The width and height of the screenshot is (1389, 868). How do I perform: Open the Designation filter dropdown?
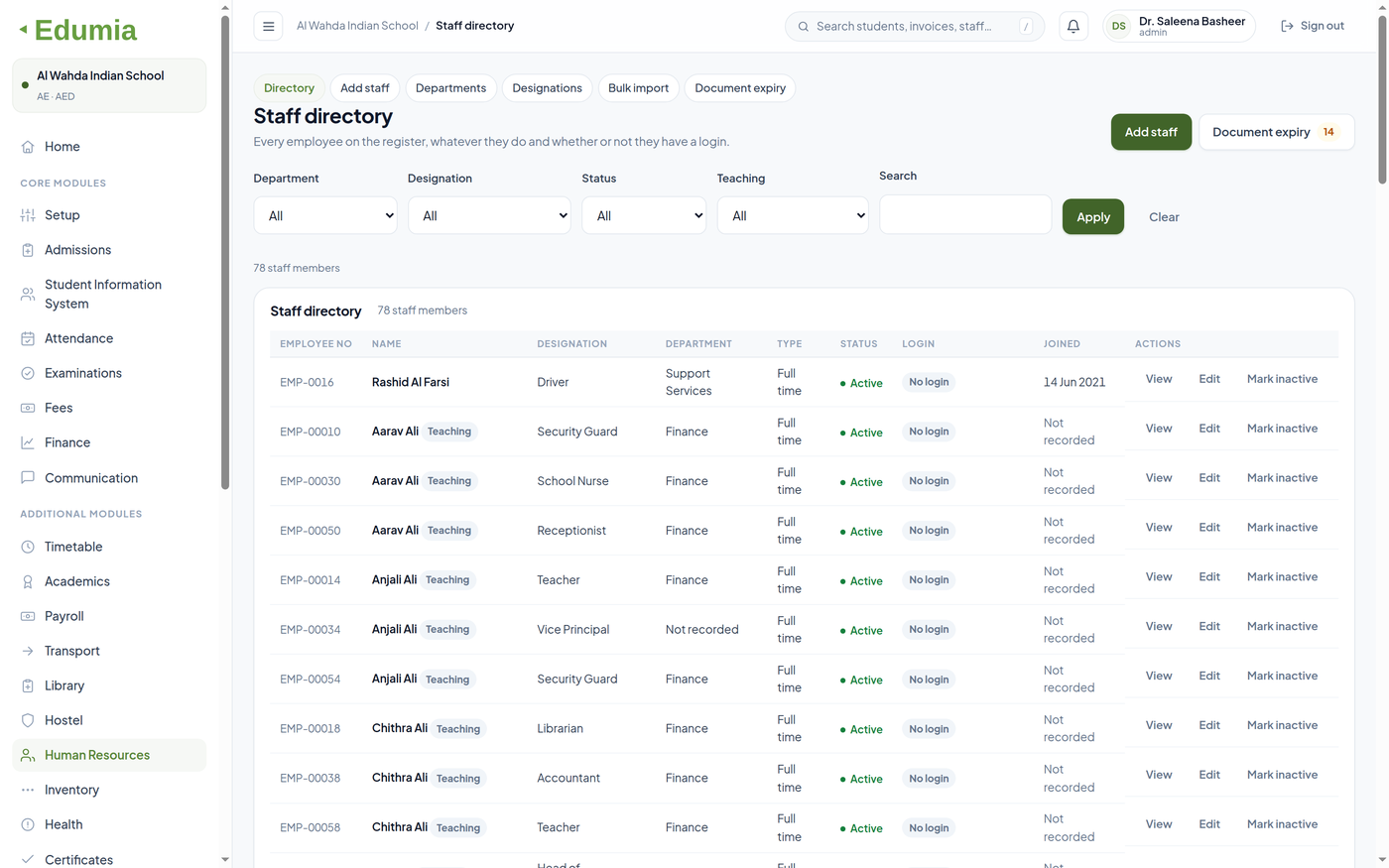click(x=489, y=215)
